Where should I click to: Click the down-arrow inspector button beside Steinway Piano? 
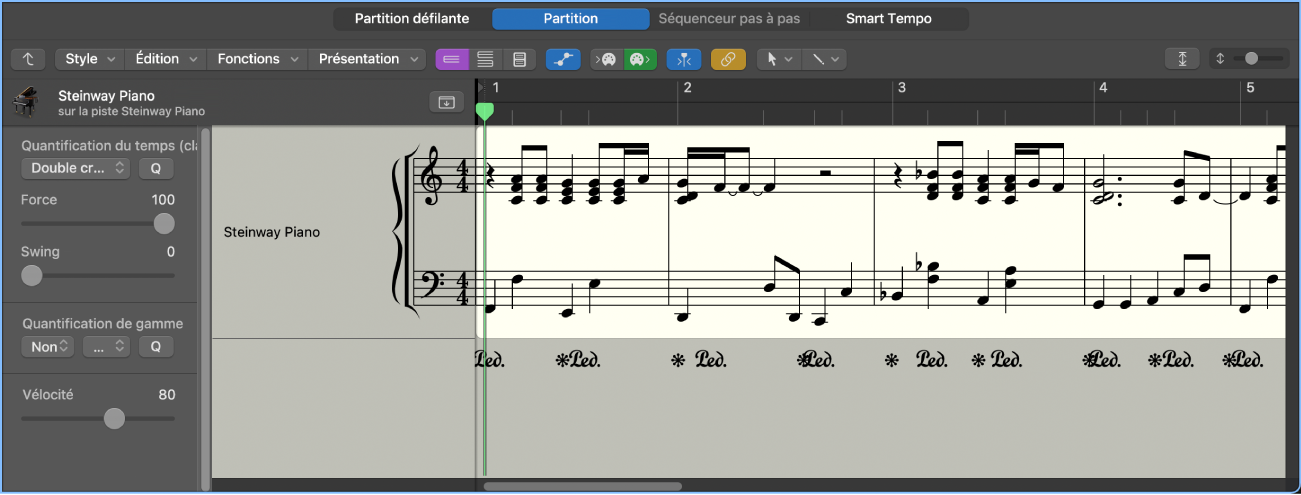pyautogui.click(x=446, y=102)
